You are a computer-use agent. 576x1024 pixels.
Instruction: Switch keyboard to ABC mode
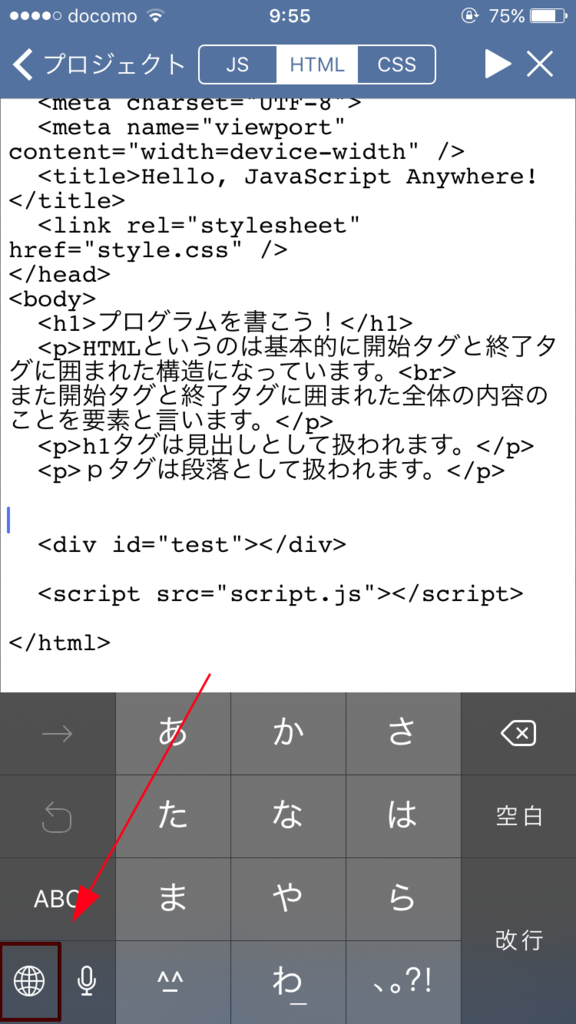click(57, 899)
